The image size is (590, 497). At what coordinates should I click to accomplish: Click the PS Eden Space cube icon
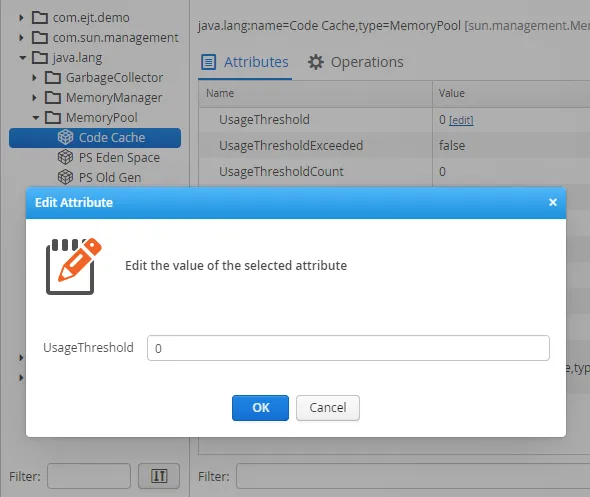(x=65, y=157)
